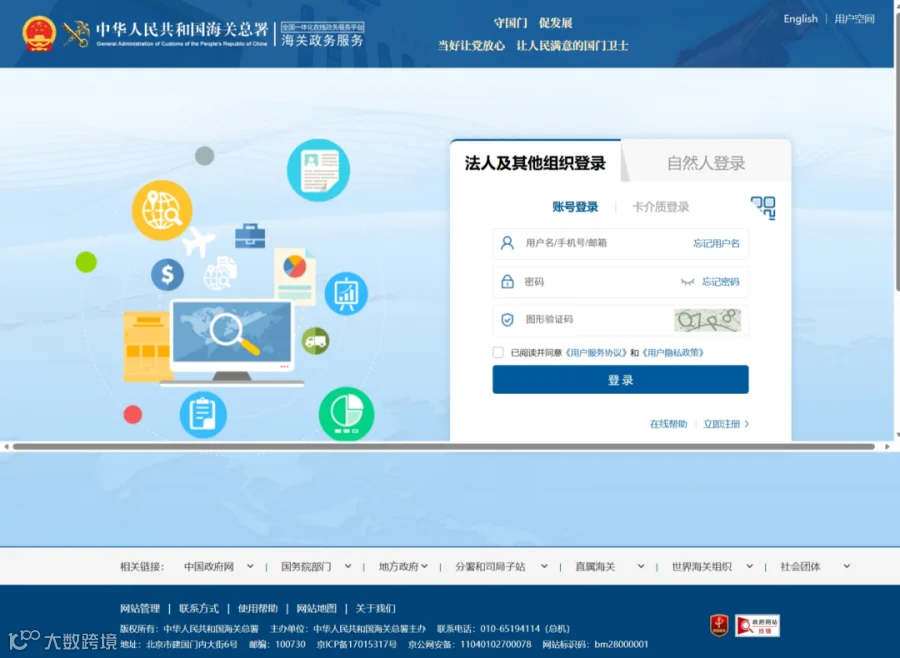Switch to the 卡介质登录 sub-tab
This screenshot has height=658, width=900.
[x=661, y=207]
